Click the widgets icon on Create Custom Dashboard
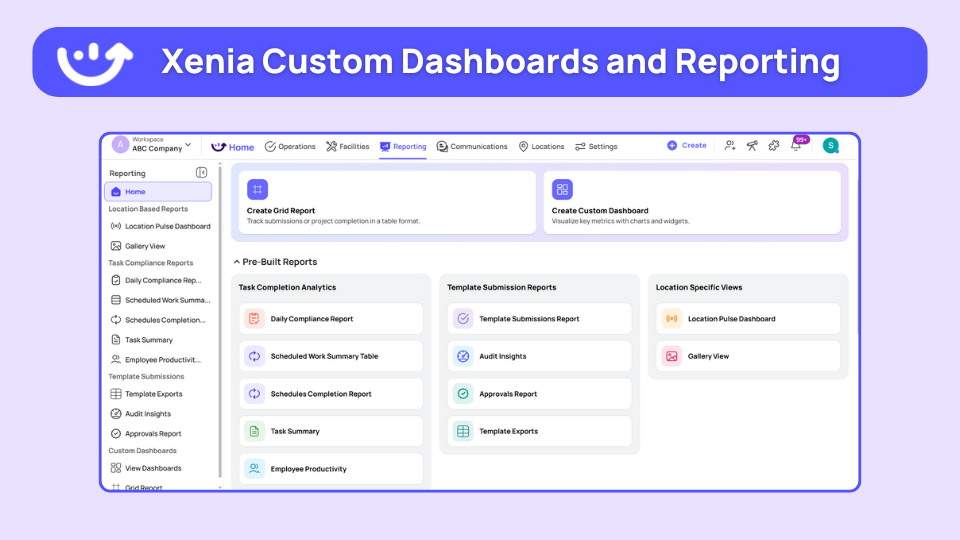This screenshot has height=540, width=960. pos(562,189)
